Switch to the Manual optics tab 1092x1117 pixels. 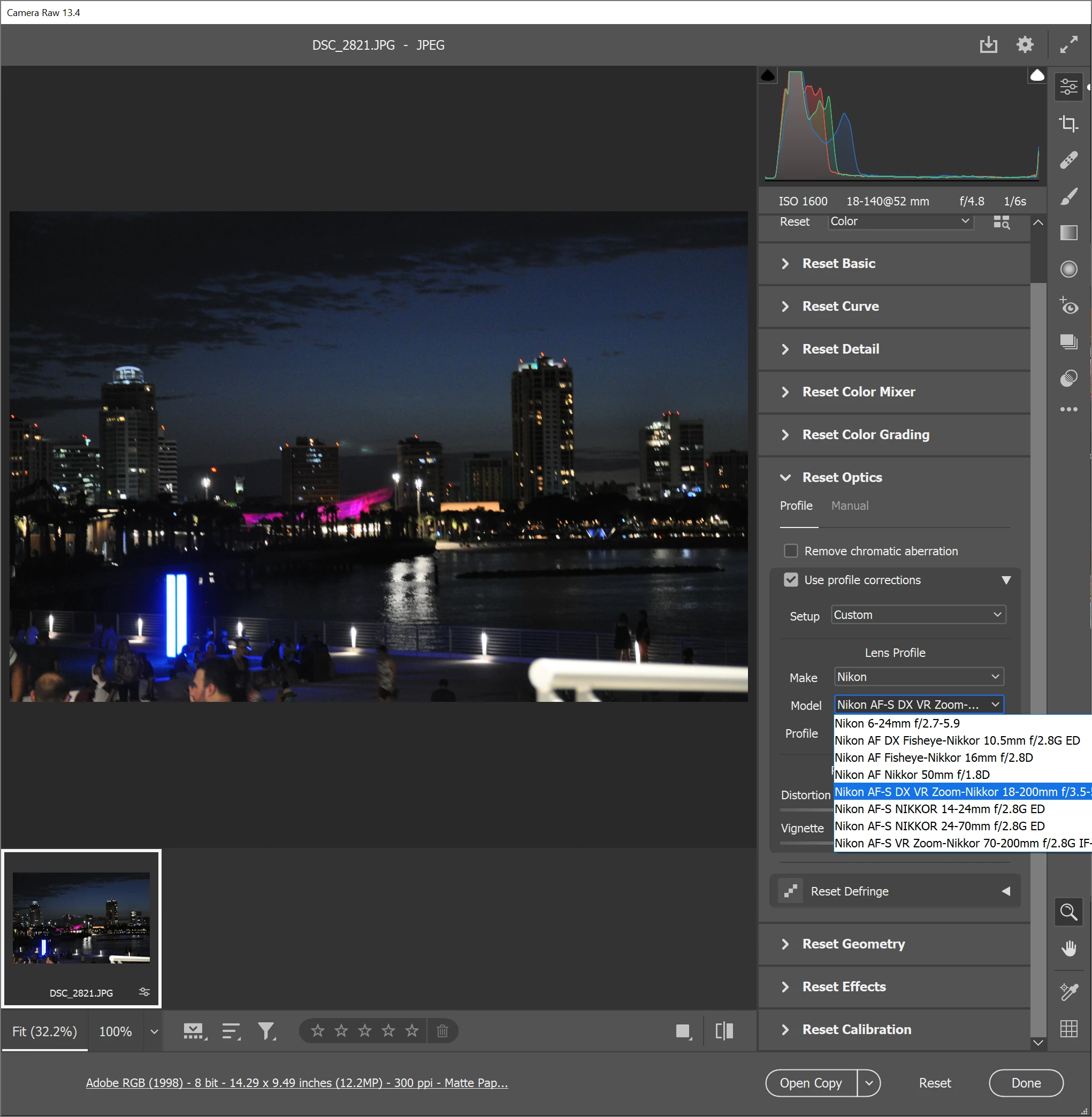[x=850, y=505]
